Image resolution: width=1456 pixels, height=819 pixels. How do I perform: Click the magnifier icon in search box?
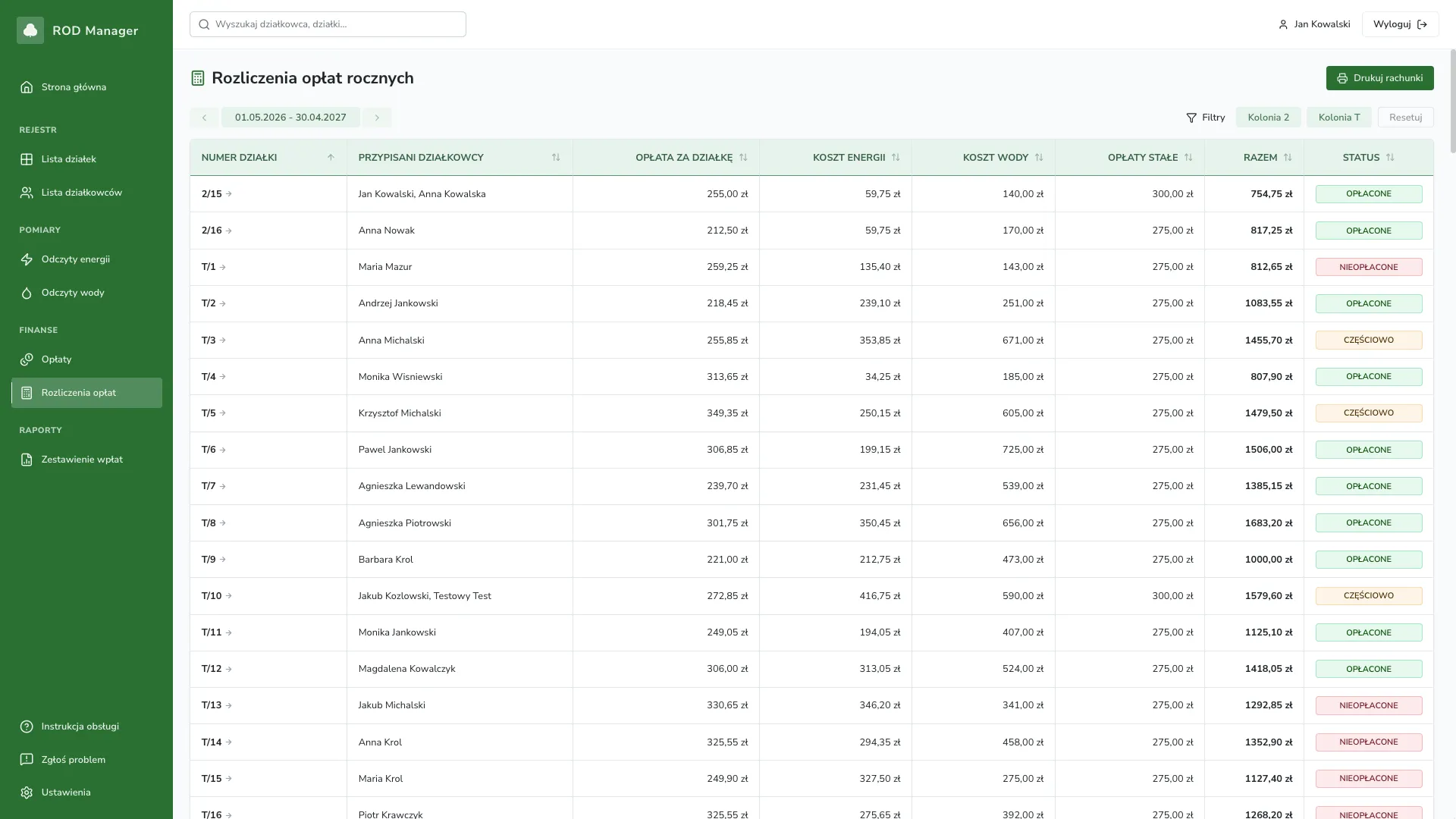click(x=204, y=24)
